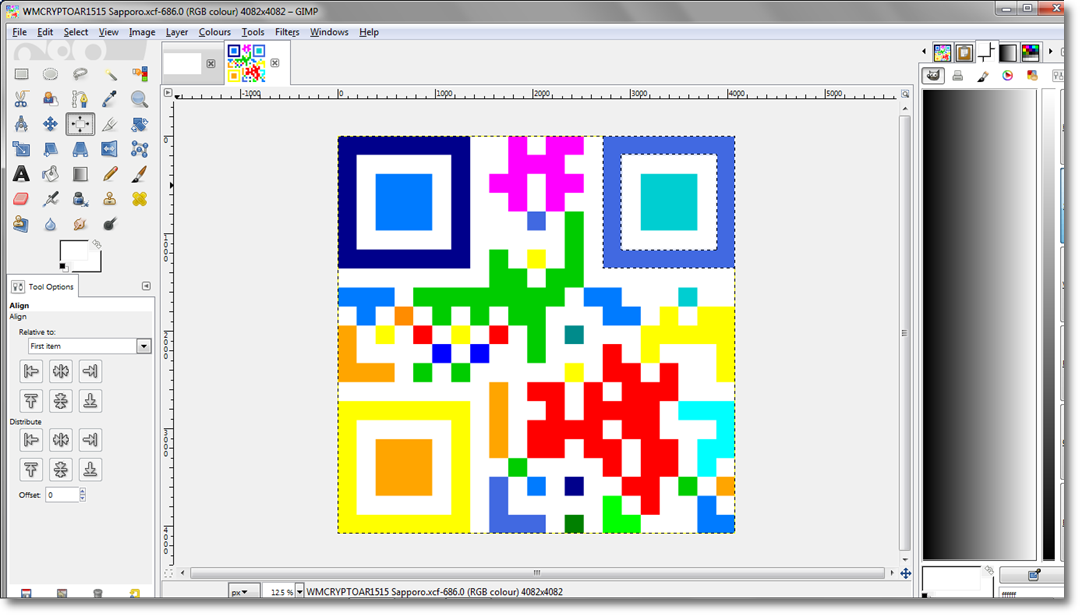This screenshot has height=615, width=1080.
Task: Activate the Airbrush tool
Action: pos(50,199)
